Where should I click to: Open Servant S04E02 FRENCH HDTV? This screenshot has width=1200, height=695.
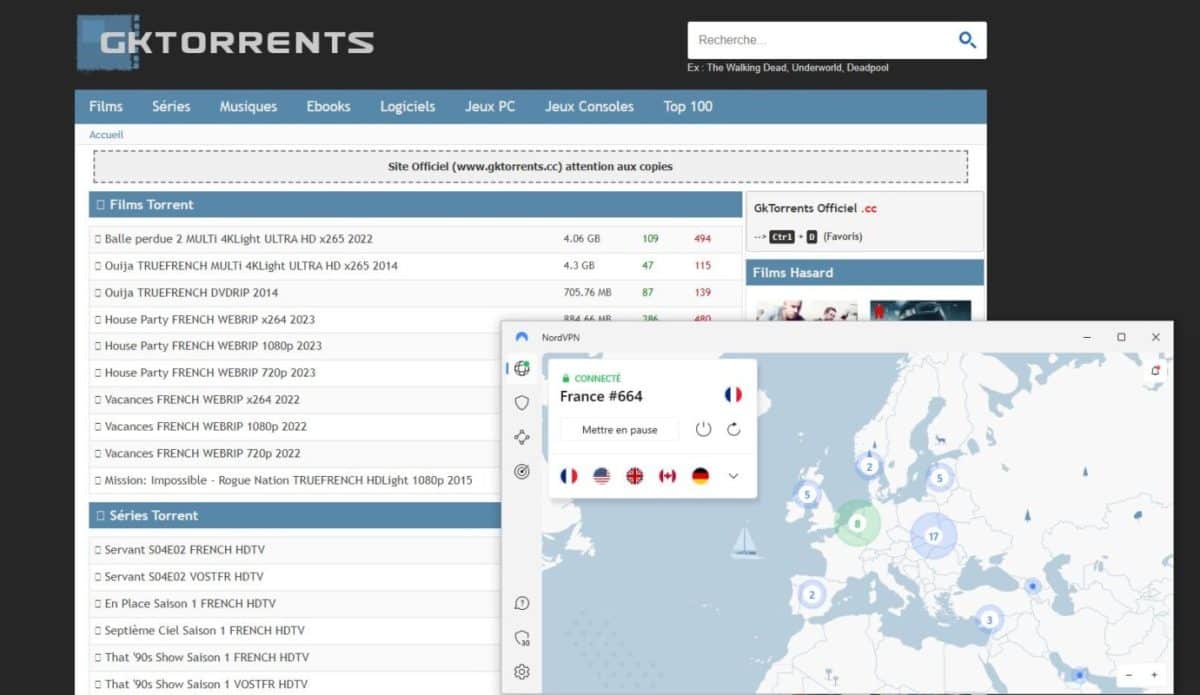(185, 550)
